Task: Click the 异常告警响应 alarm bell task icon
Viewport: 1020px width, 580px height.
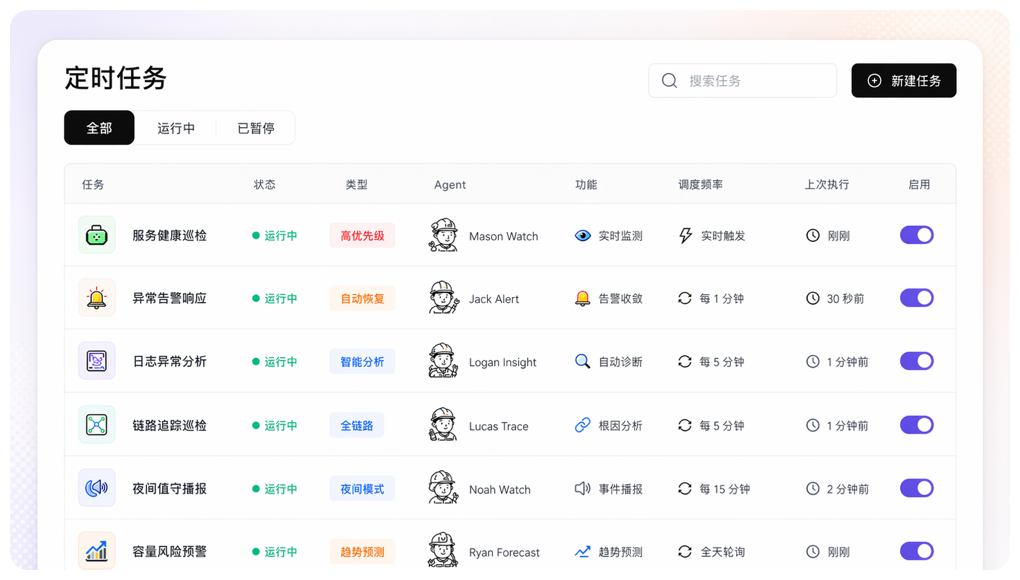Action: (x=96, y=298)
